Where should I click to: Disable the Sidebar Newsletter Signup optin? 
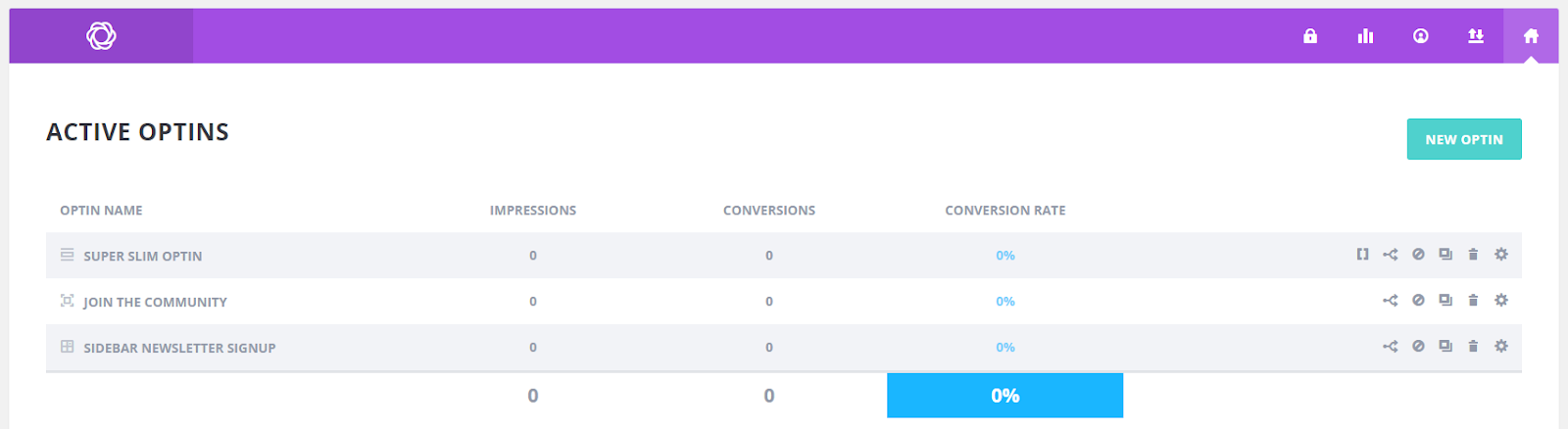1418,347
